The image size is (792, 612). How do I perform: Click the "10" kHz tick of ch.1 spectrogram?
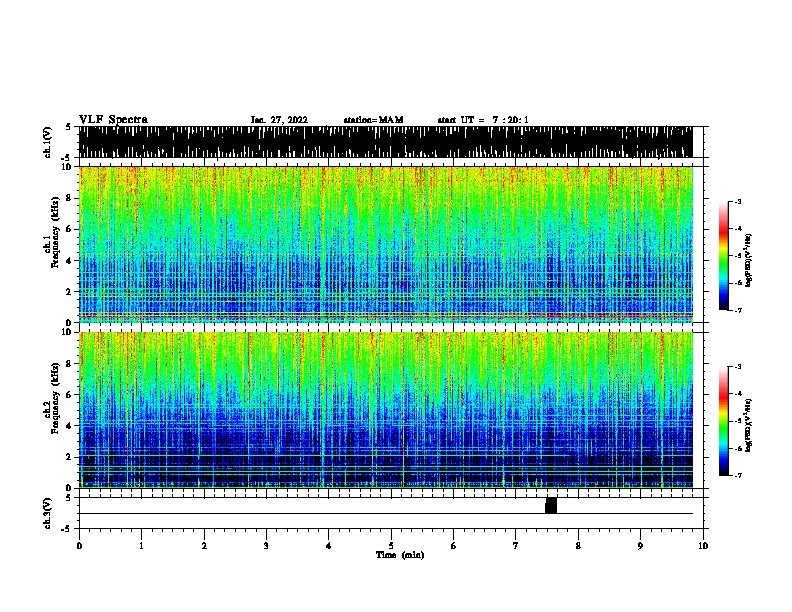66,167
